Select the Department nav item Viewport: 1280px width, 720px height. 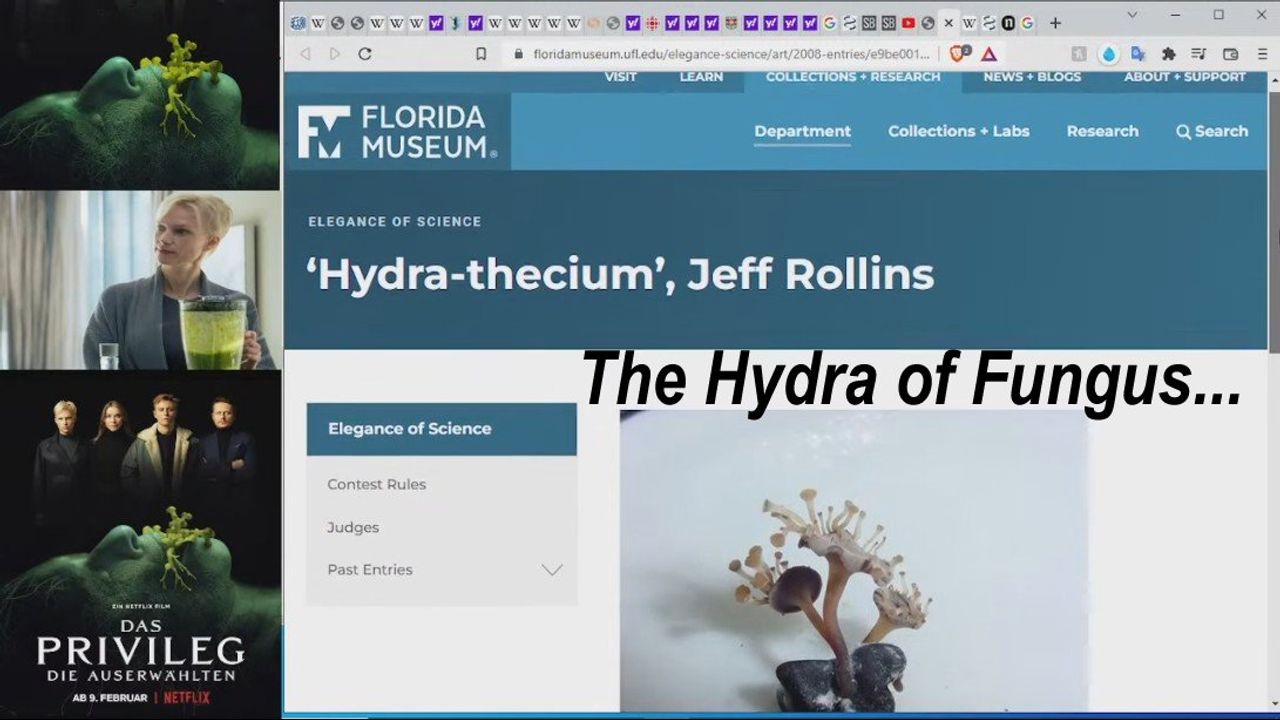pyautogui.click(x=802, y=131)
